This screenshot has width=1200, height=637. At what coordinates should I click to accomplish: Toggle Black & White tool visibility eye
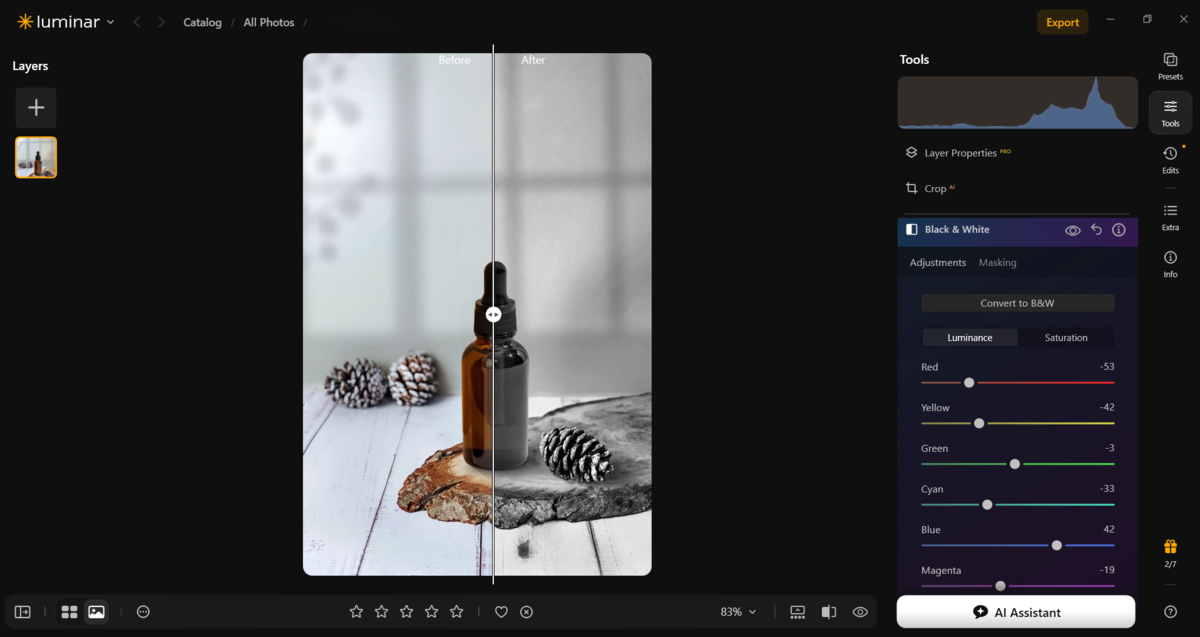(x=1072, y=230)
